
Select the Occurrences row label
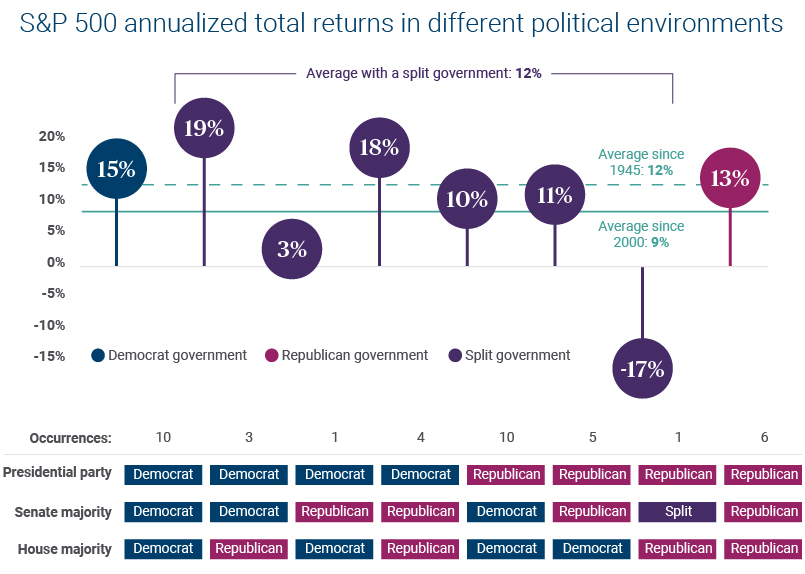70,437
